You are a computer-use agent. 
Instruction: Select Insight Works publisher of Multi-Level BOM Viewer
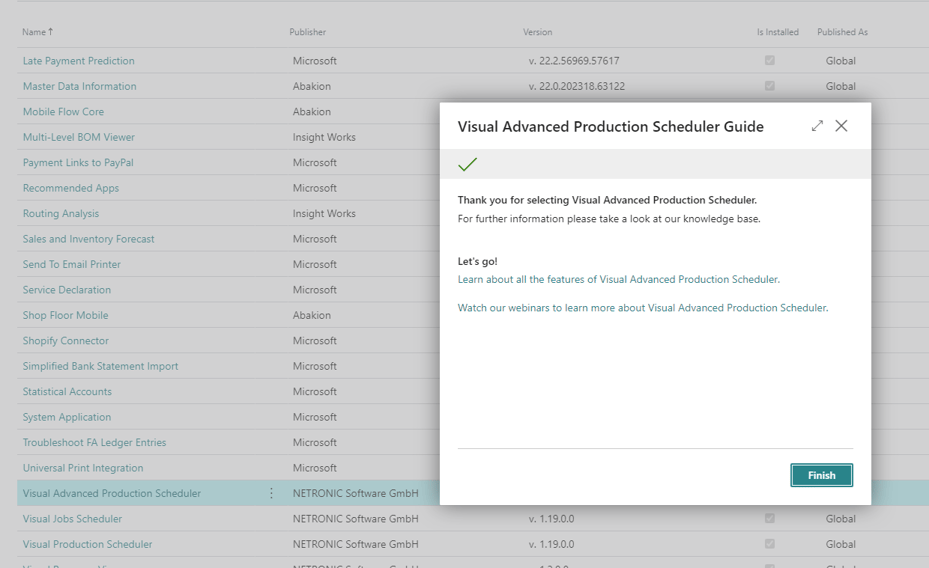pos(324,137)
